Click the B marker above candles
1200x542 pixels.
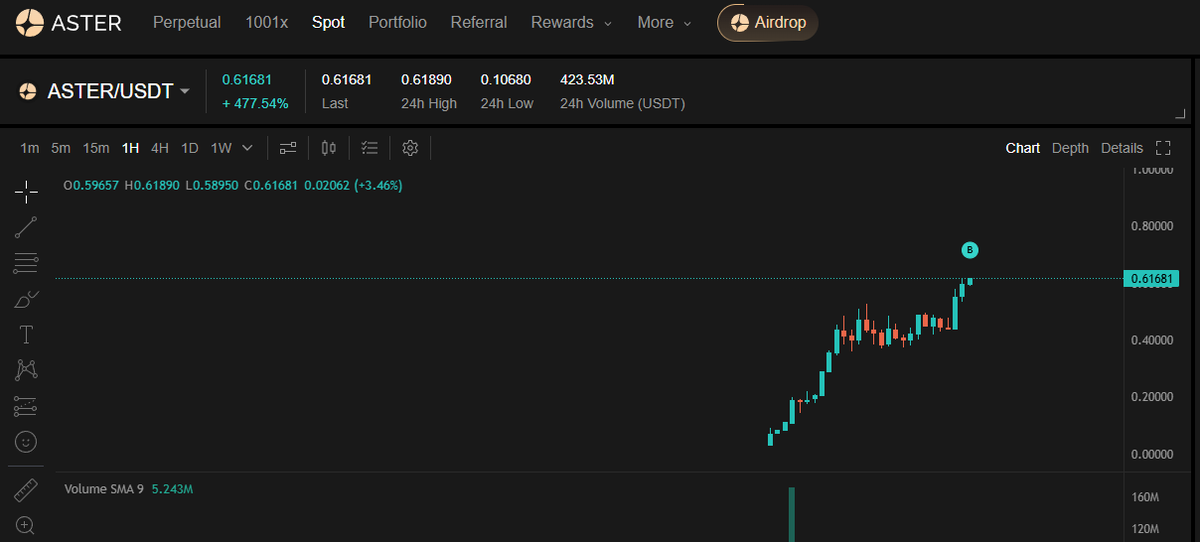[x=969, y=250]
